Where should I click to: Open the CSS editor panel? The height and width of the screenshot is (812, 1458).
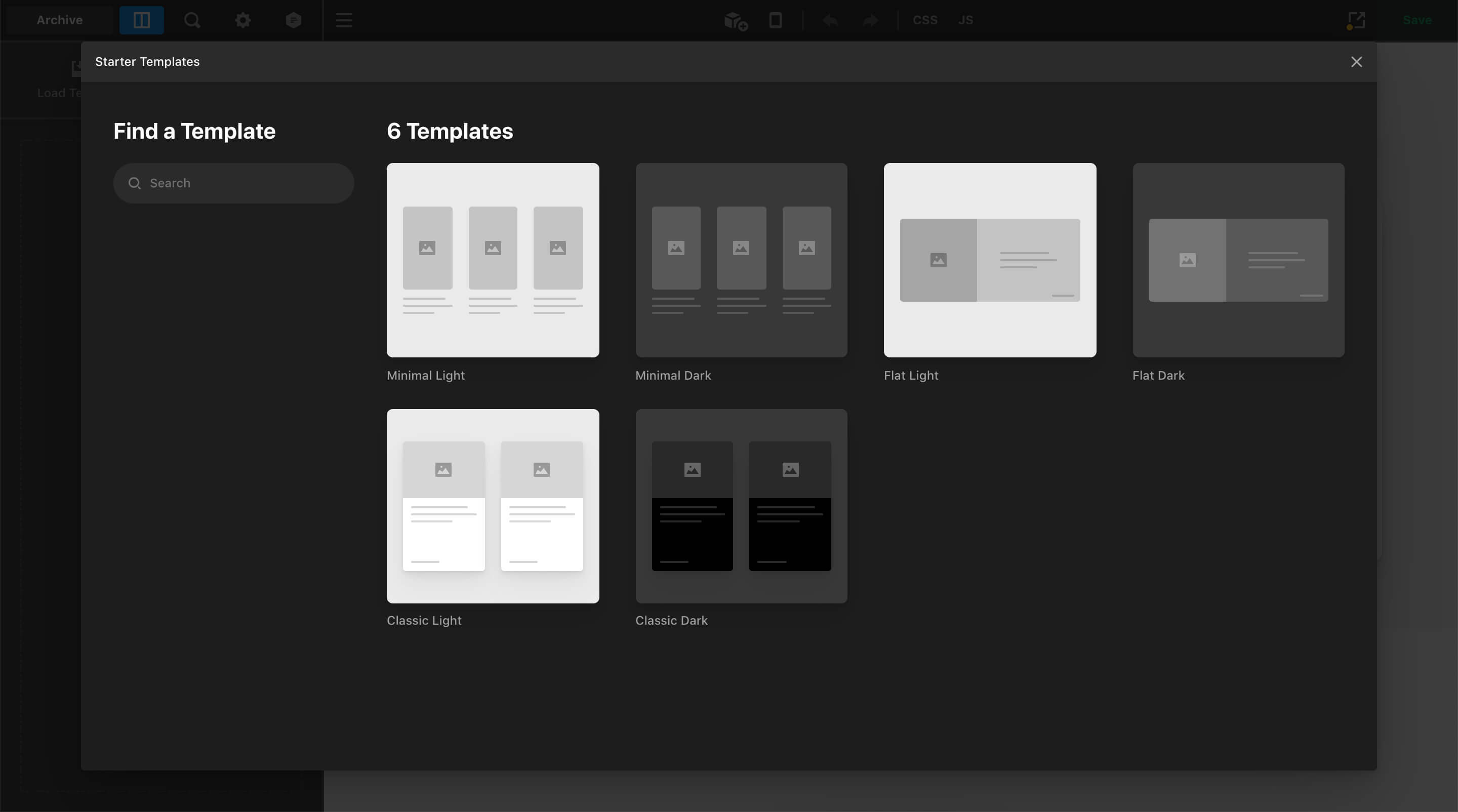click(x=925, y=20)
